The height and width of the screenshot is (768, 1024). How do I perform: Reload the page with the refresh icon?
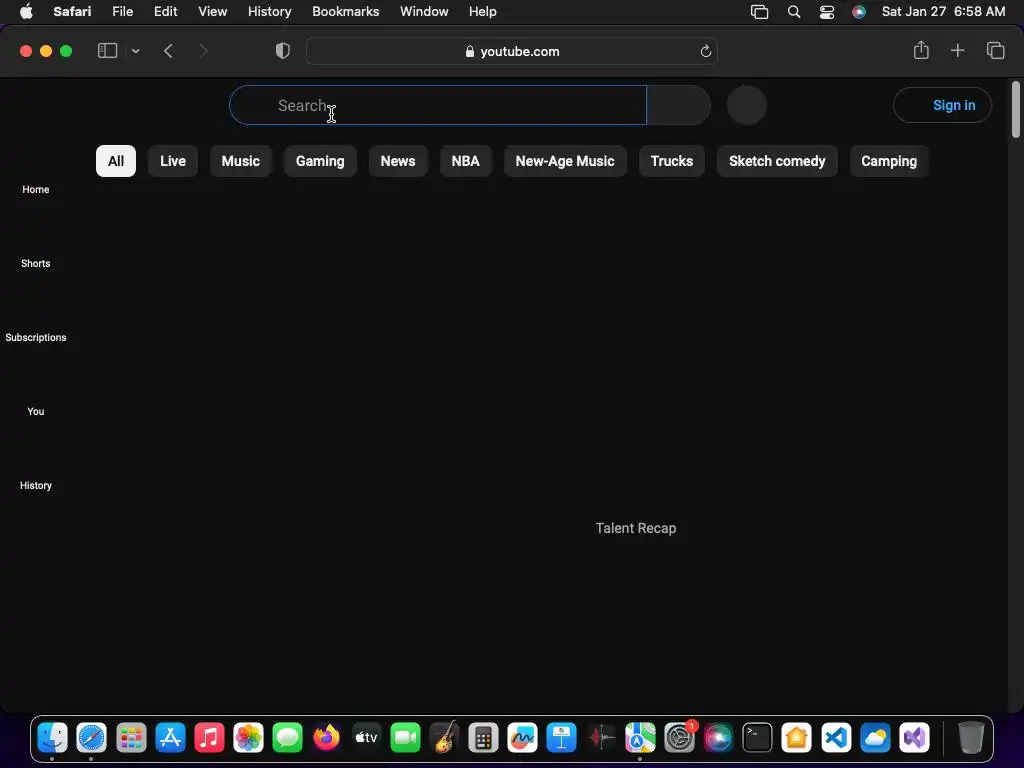pyautogui.click(x=705, y=51)
